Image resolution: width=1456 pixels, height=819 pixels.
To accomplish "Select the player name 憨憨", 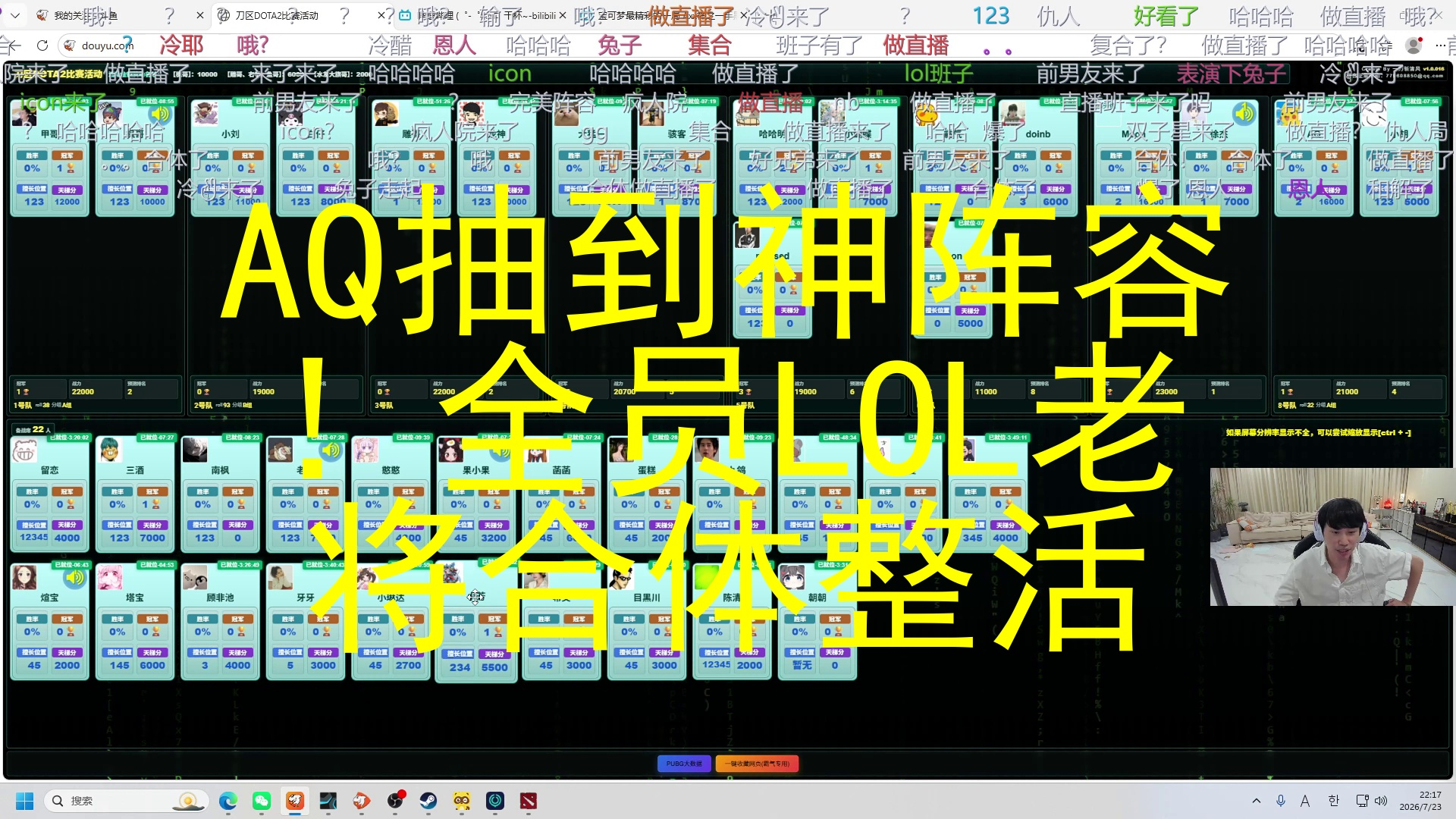I will pos(391,470).
